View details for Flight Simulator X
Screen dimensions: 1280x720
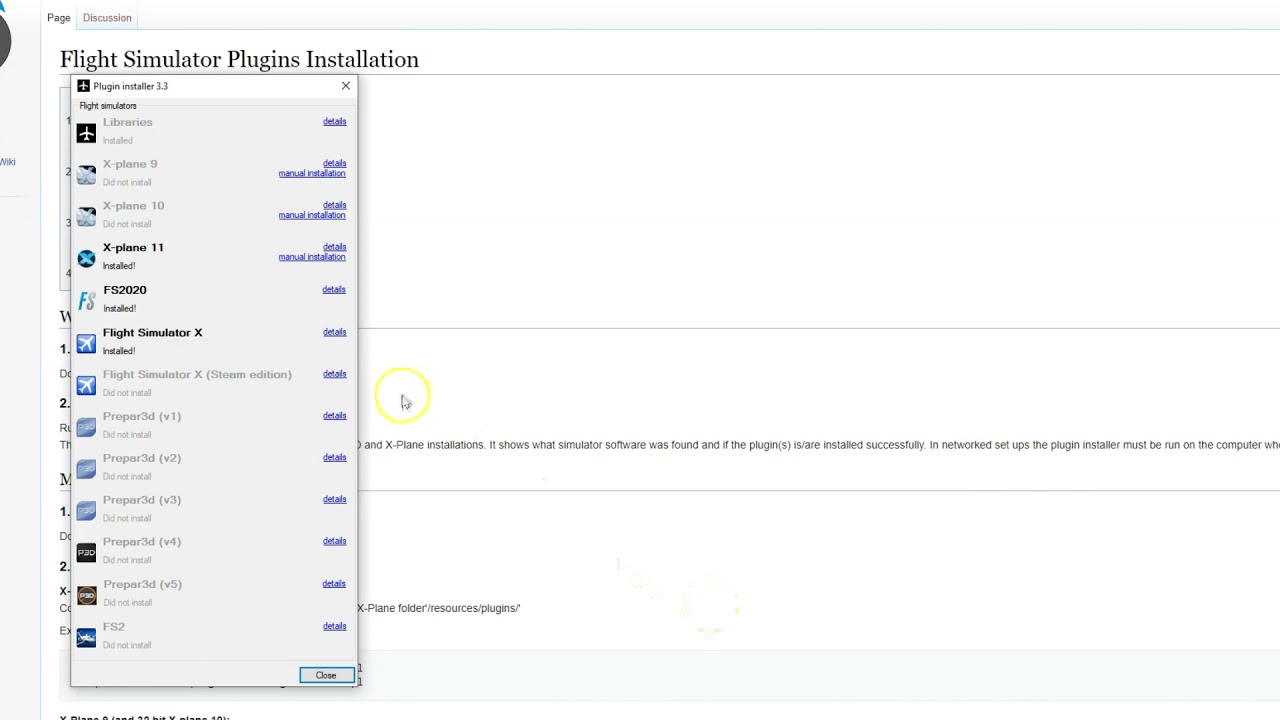coord(334,332)
